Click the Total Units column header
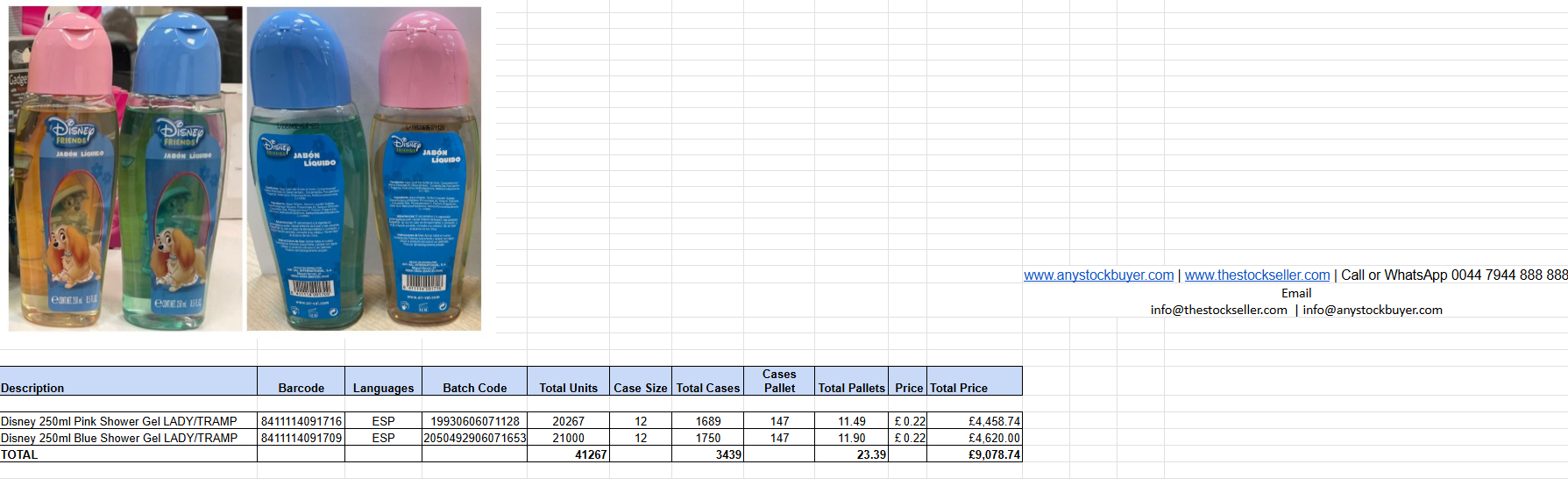This screenshot has height=479, width=1568. click(x=568, y=381)
